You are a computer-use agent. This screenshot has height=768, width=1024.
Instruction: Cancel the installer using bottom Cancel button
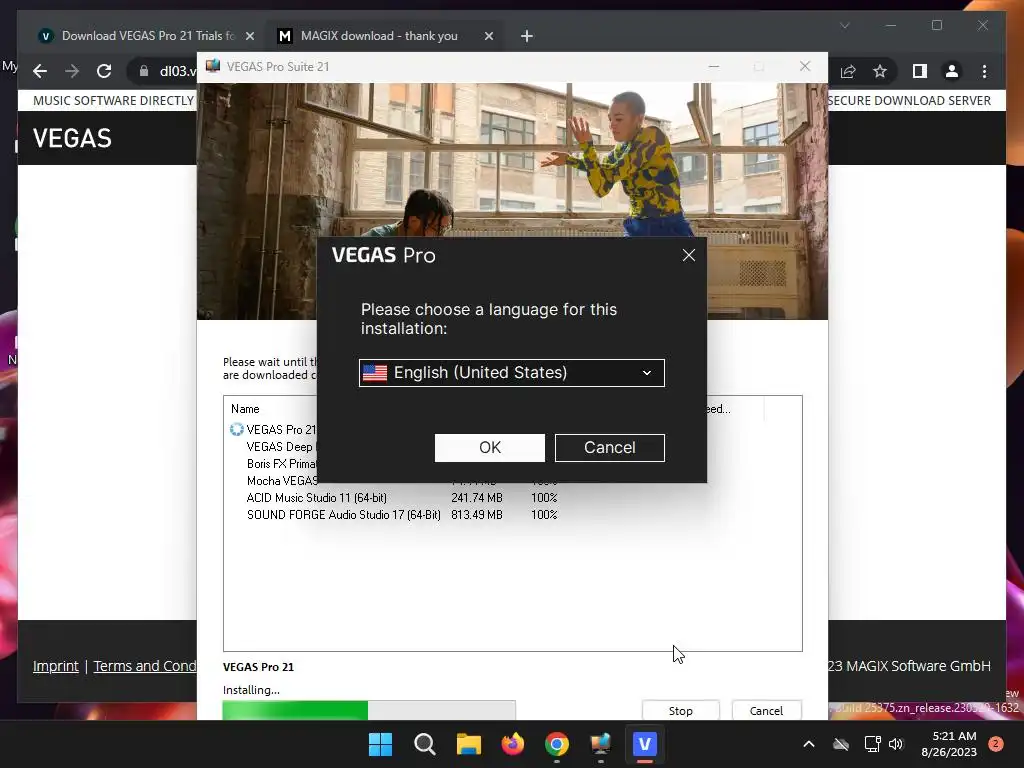(766, 711)
